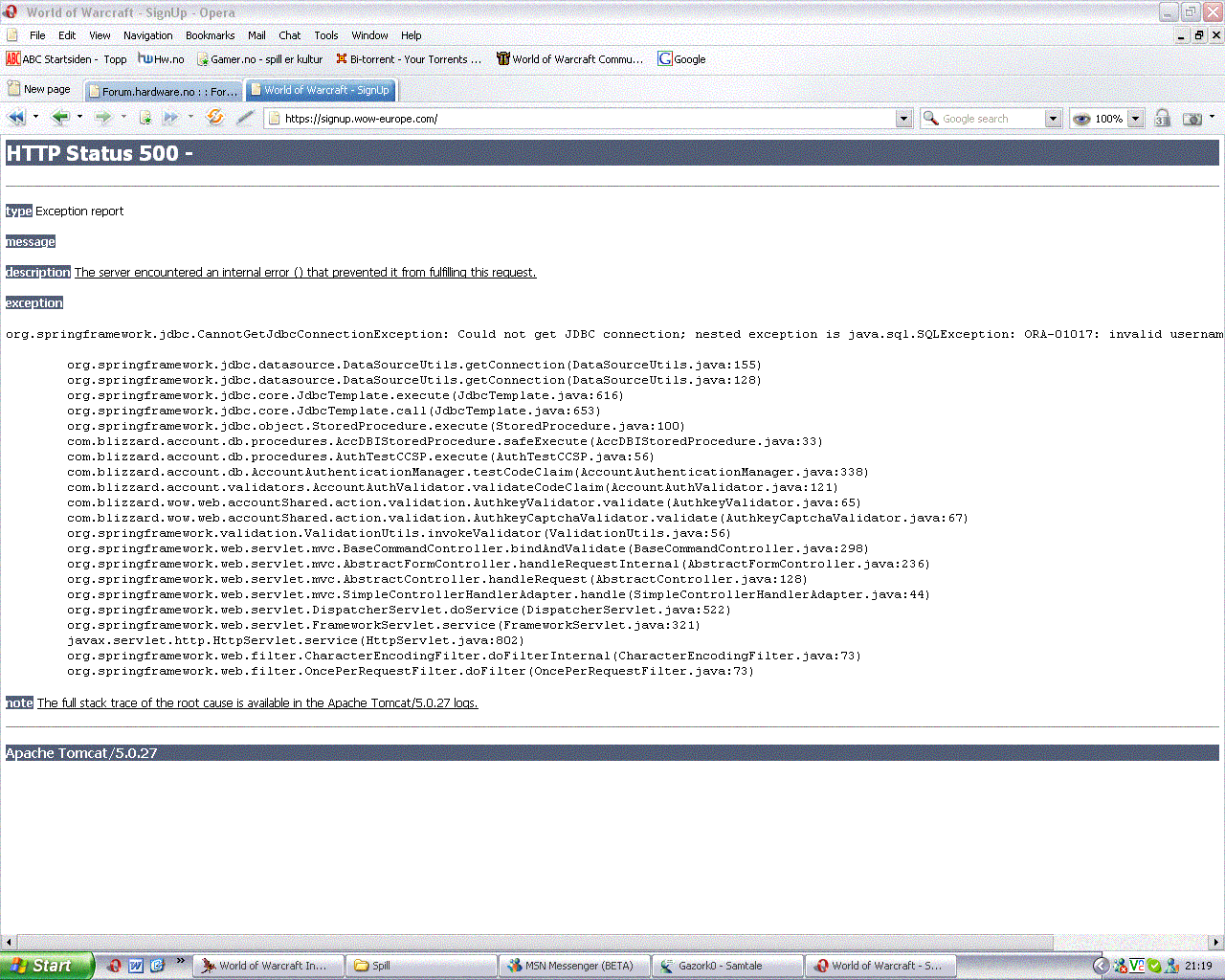
Task: Switch to MSN Messenger (BETA) taskbar button
Action: 574,966
